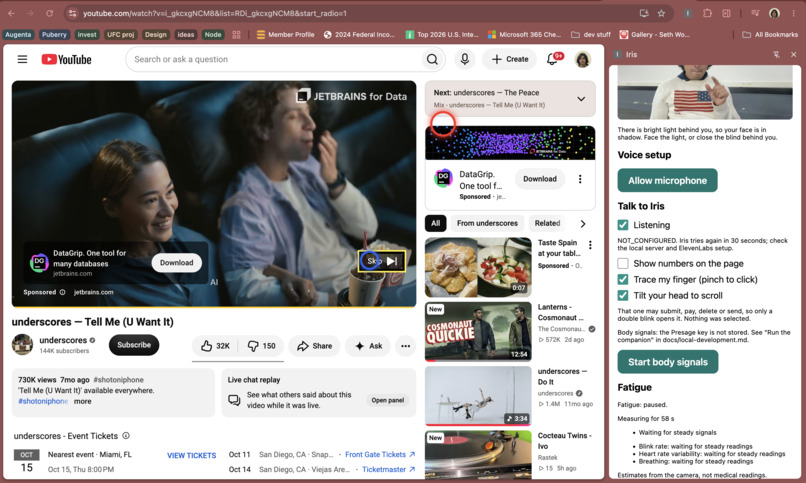Screen dimensions: 806x483
Task: Like the video with thumbs up
Action: (x=215, y=346)
